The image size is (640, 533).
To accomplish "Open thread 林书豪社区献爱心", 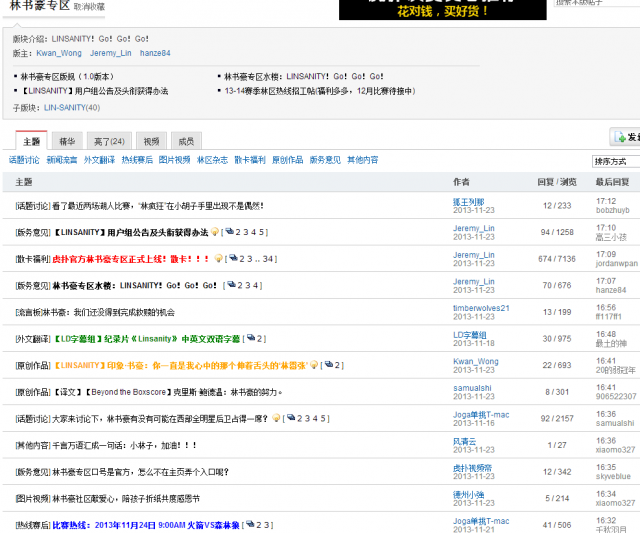I will coord(126,498).
